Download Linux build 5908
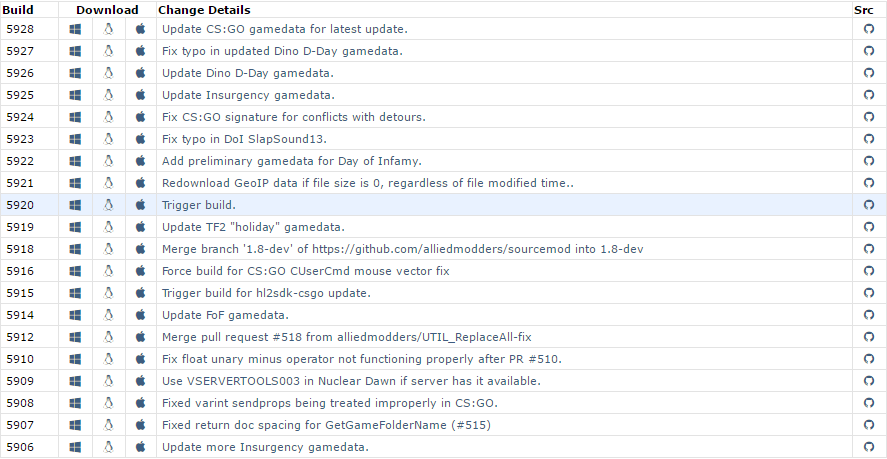 [108, 403]
